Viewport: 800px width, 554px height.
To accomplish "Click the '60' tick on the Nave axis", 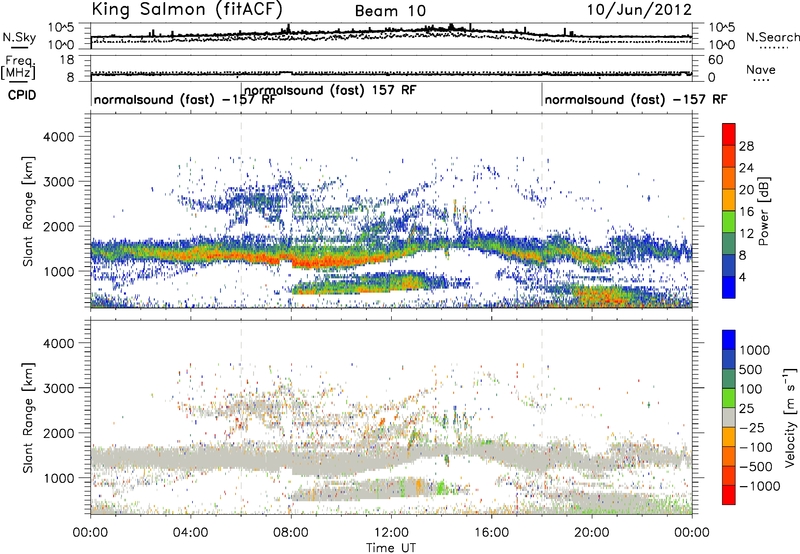I will 715,60.
